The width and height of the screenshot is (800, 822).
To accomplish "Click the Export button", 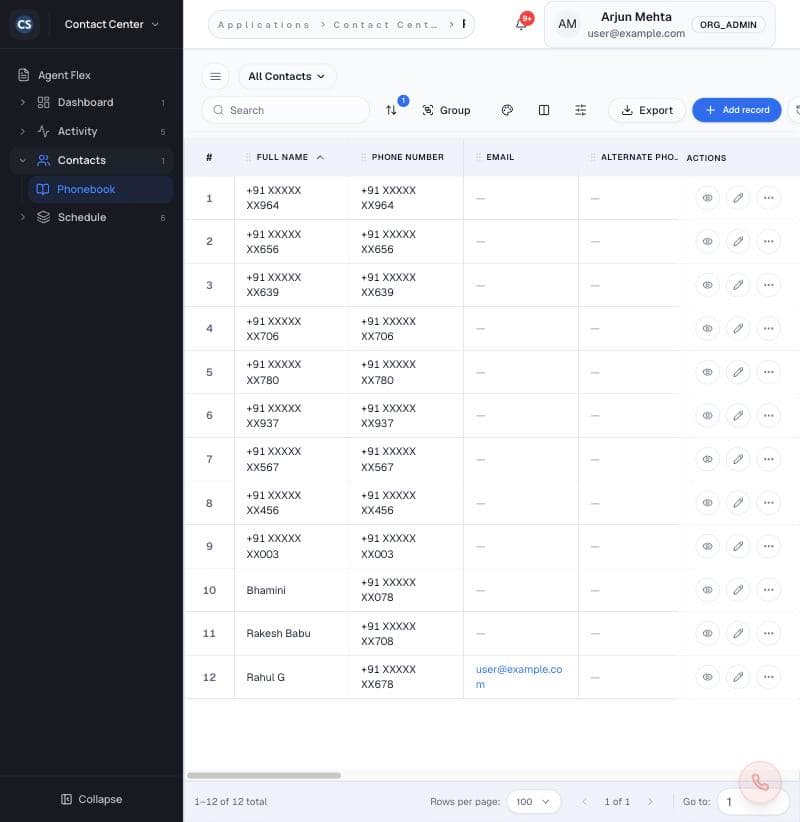I will tap(647, 110).
